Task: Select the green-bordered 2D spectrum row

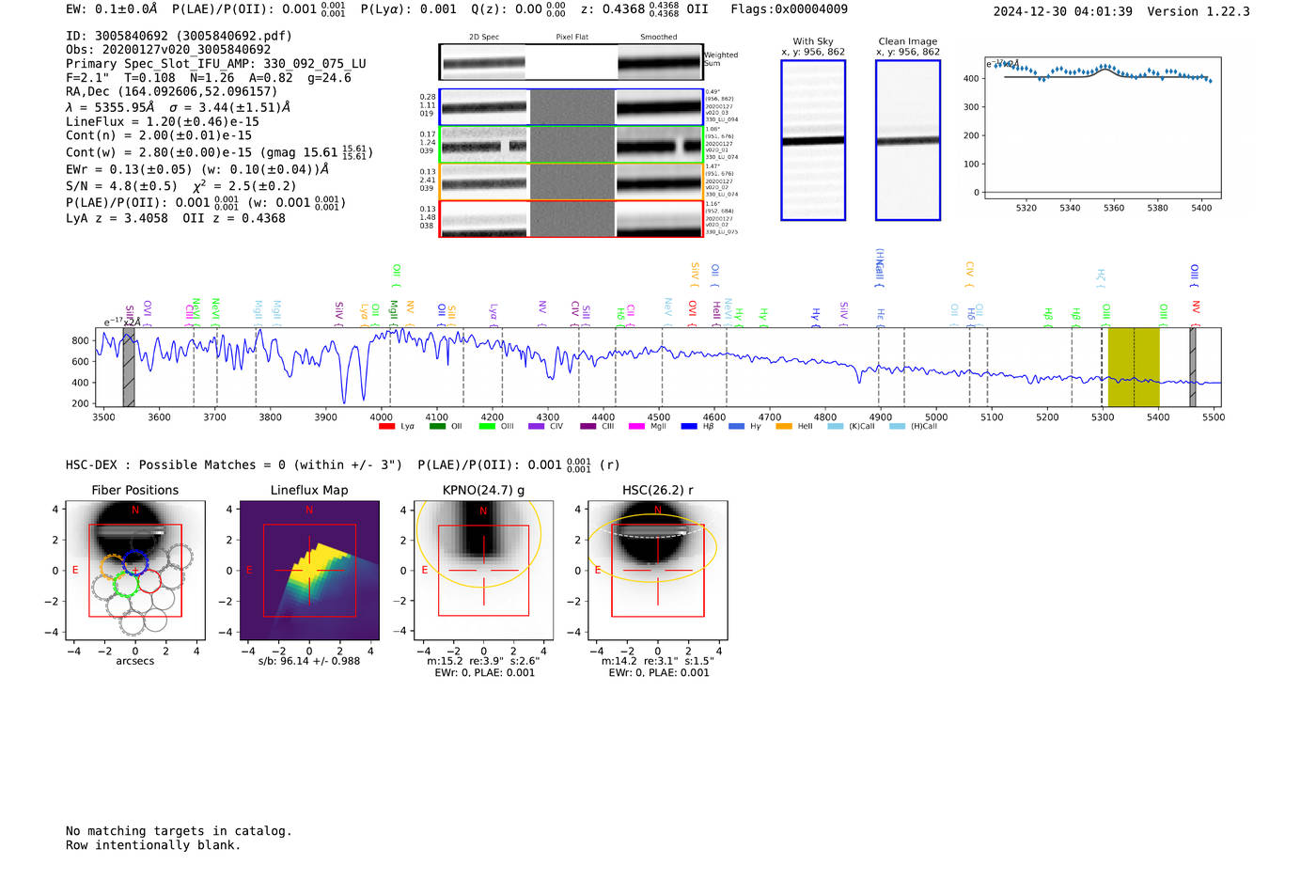Action: click(572, 145)
